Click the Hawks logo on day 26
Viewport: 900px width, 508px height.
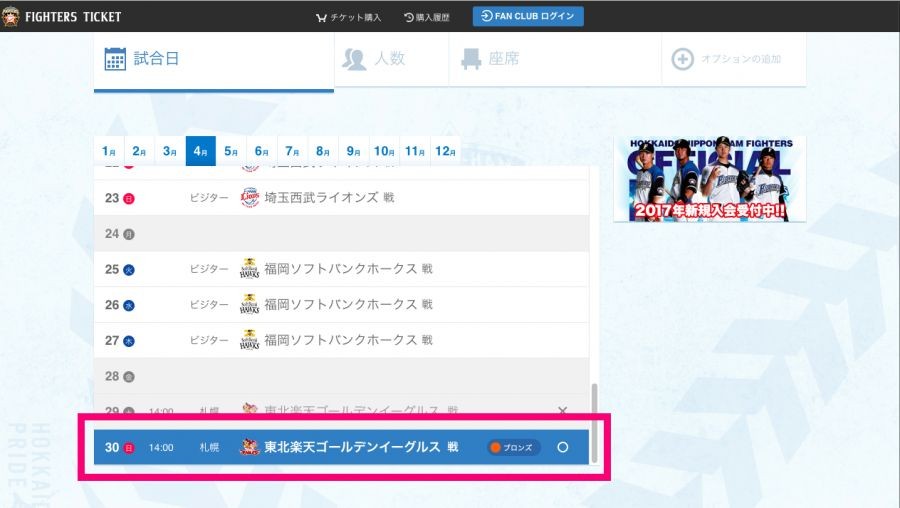pyautogui.click(x=250, y=304)
